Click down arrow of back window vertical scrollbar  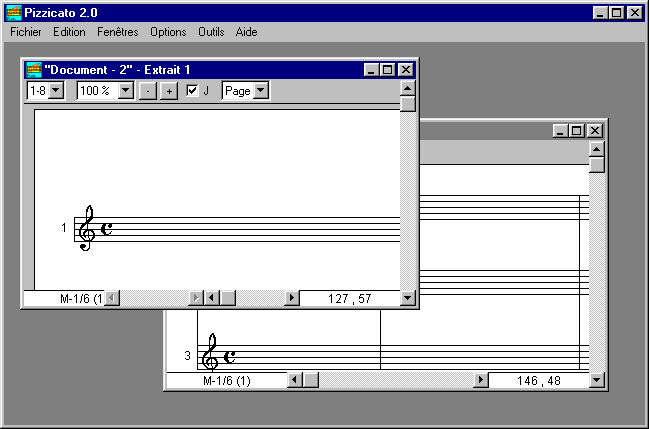[596, 380]
